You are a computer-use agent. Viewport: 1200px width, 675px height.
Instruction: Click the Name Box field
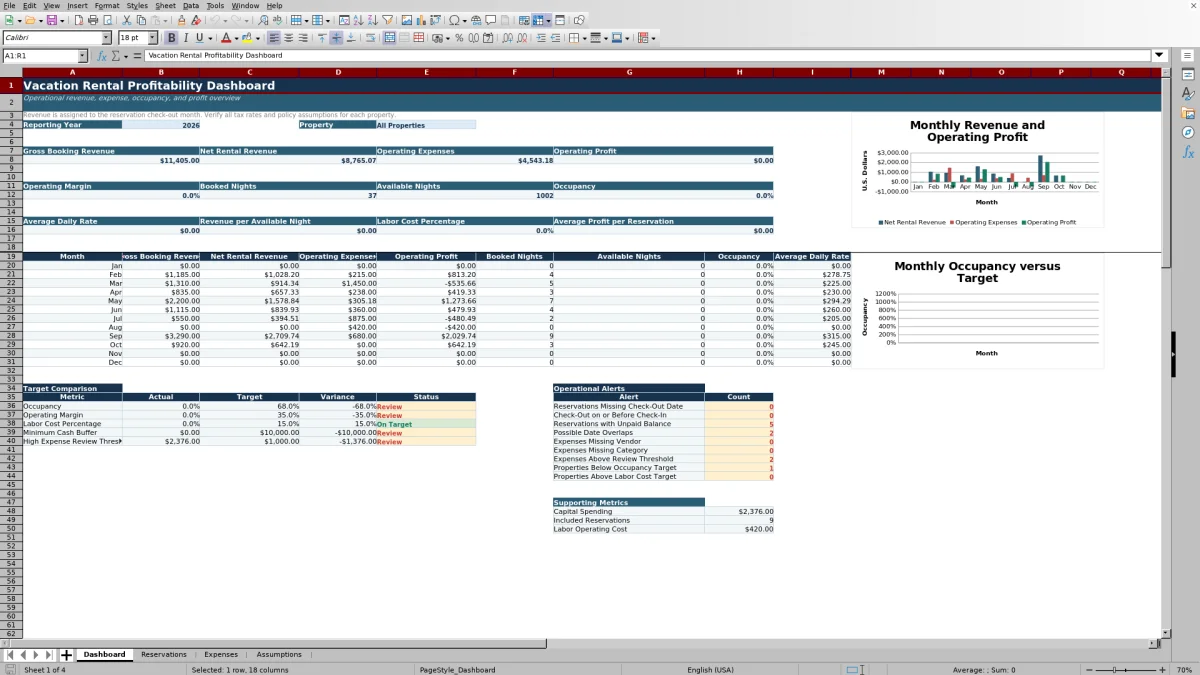pos(39,56)
